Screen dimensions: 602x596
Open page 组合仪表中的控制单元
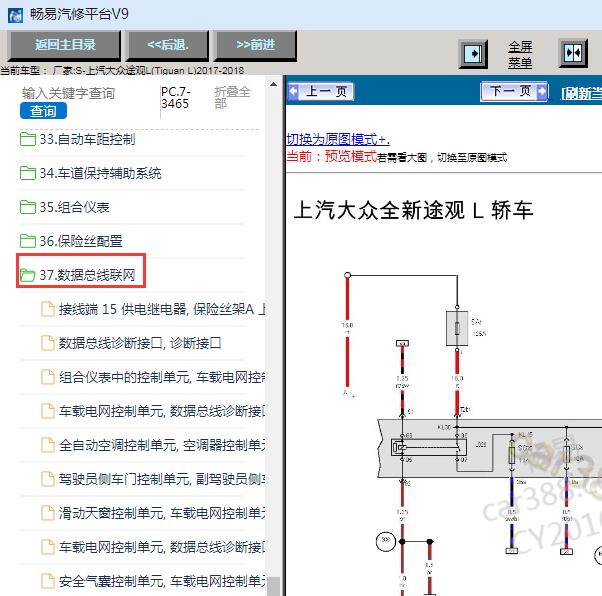click(x=162, y=377)
